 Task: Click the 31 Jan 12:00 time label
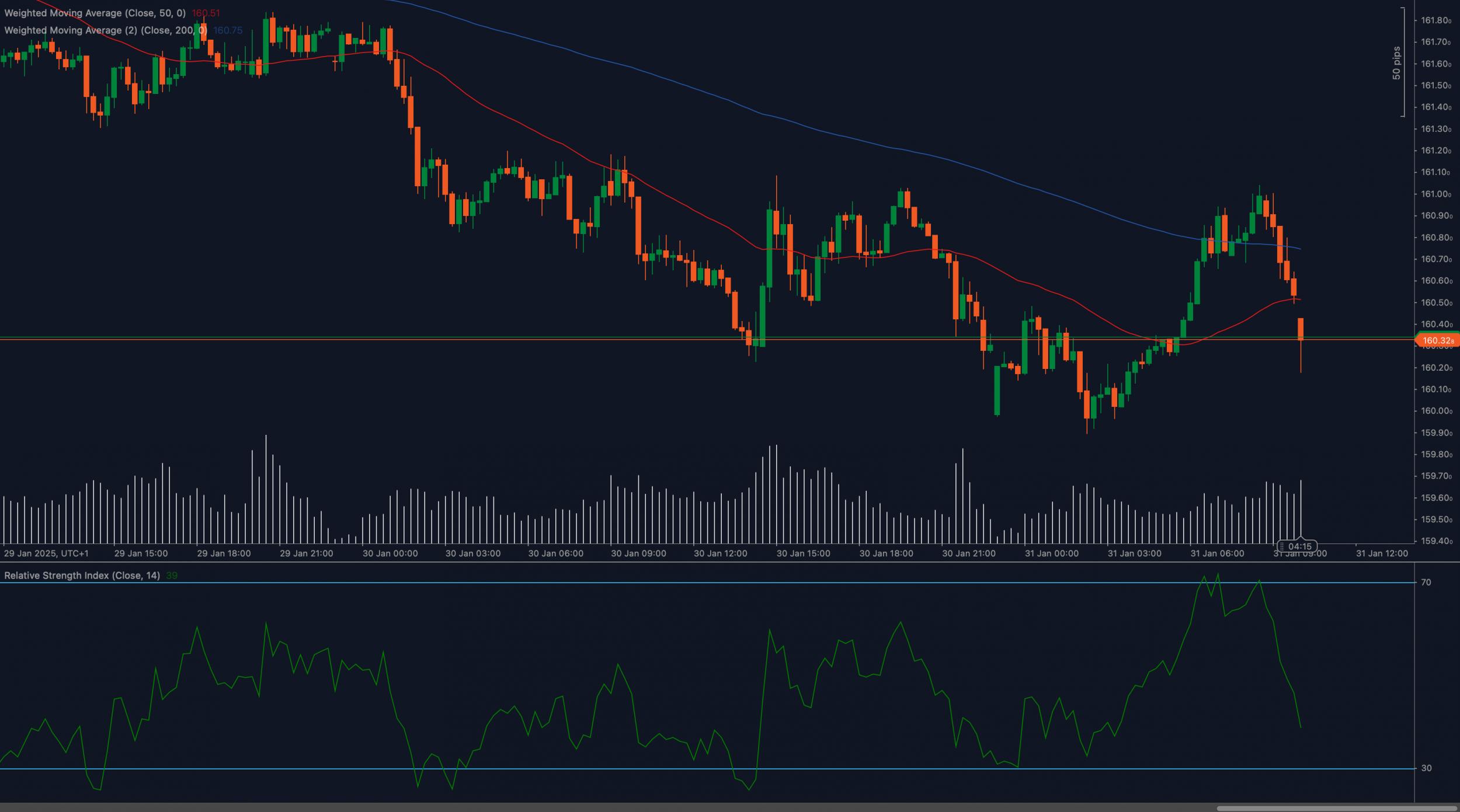pyautogui.click(x=1381, y=553)
